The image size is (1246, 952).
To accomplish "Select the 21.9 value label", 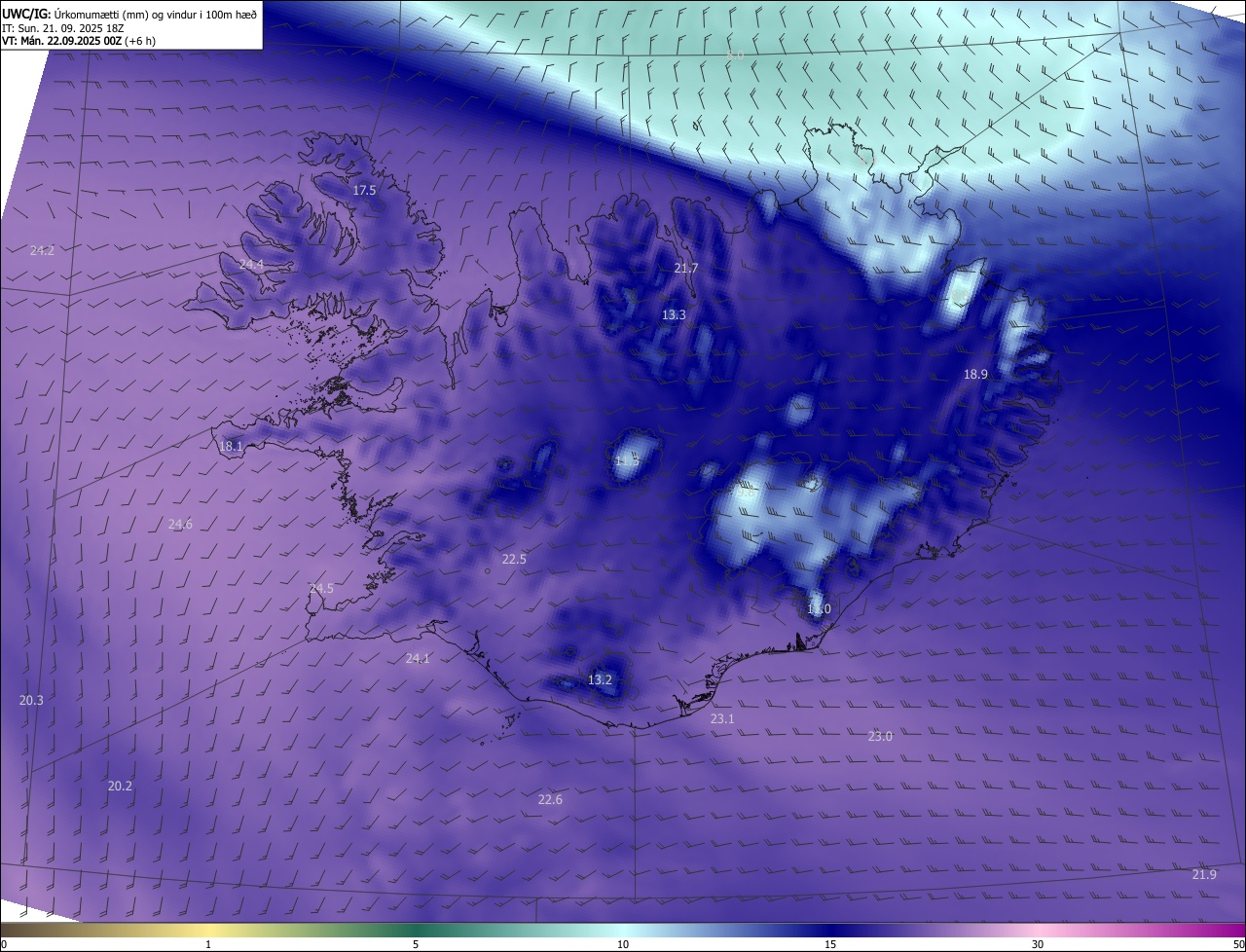I will 1204,874.
